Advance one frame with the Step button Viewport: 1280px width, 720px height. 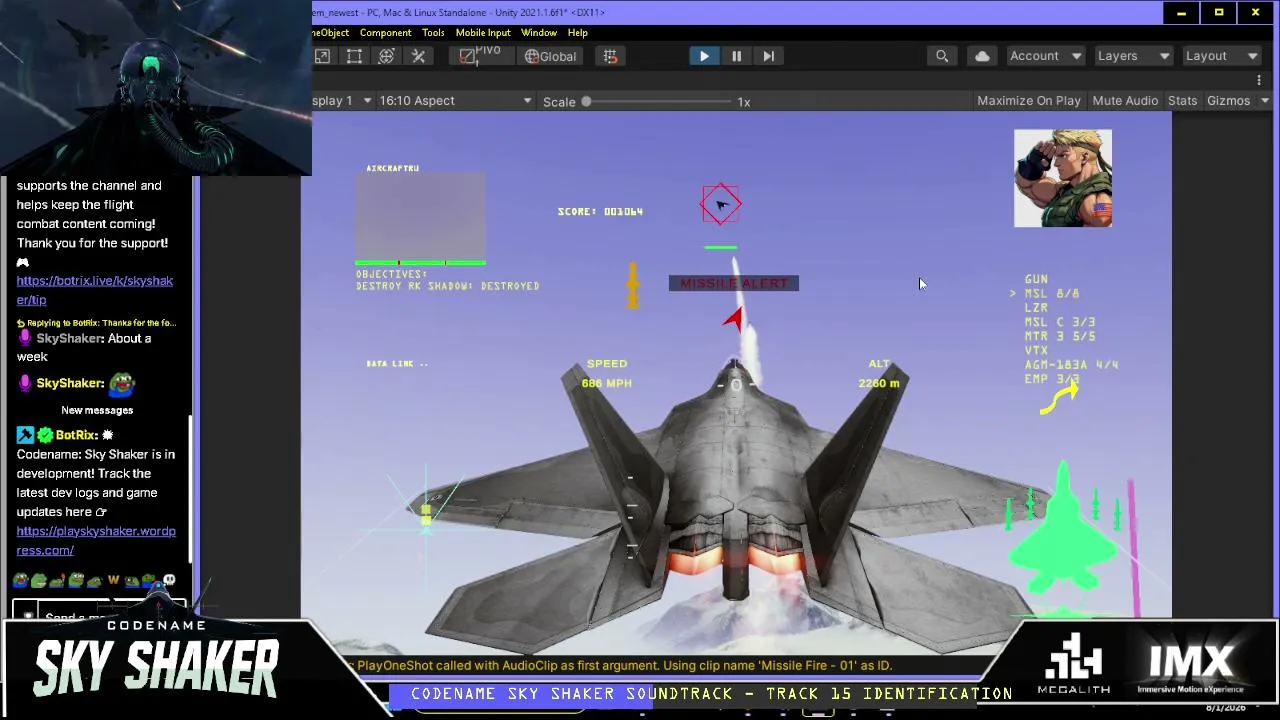coord(768,56)
